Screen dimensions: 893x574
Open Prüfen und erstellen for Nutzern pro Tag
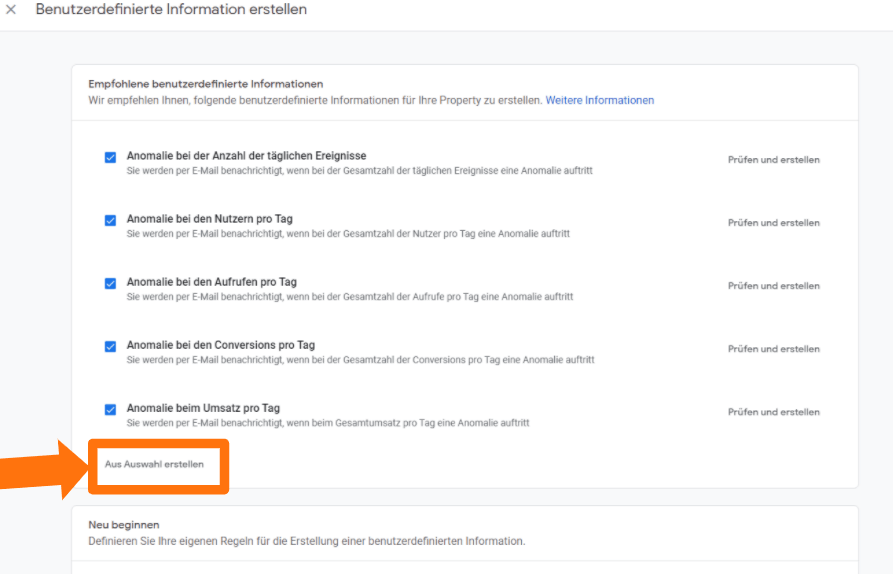click(x=773, y=223)
